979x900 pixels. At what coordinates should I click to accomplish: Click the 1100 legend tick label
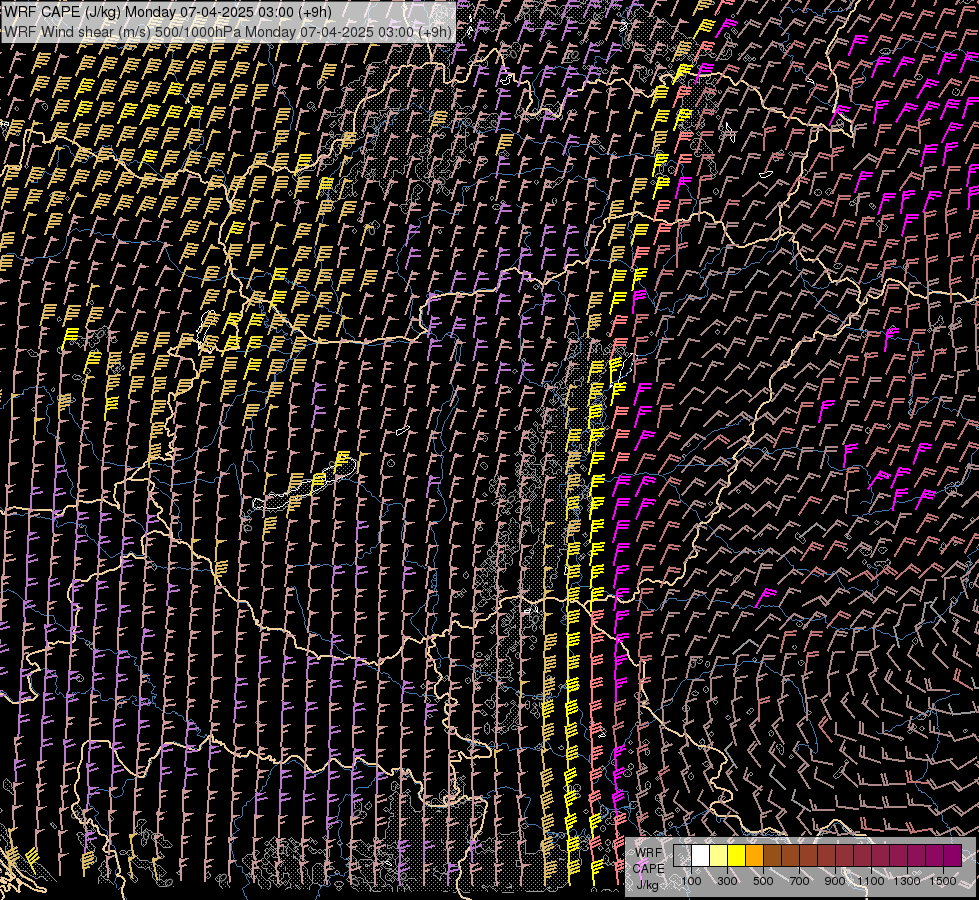tap(871, 881)
